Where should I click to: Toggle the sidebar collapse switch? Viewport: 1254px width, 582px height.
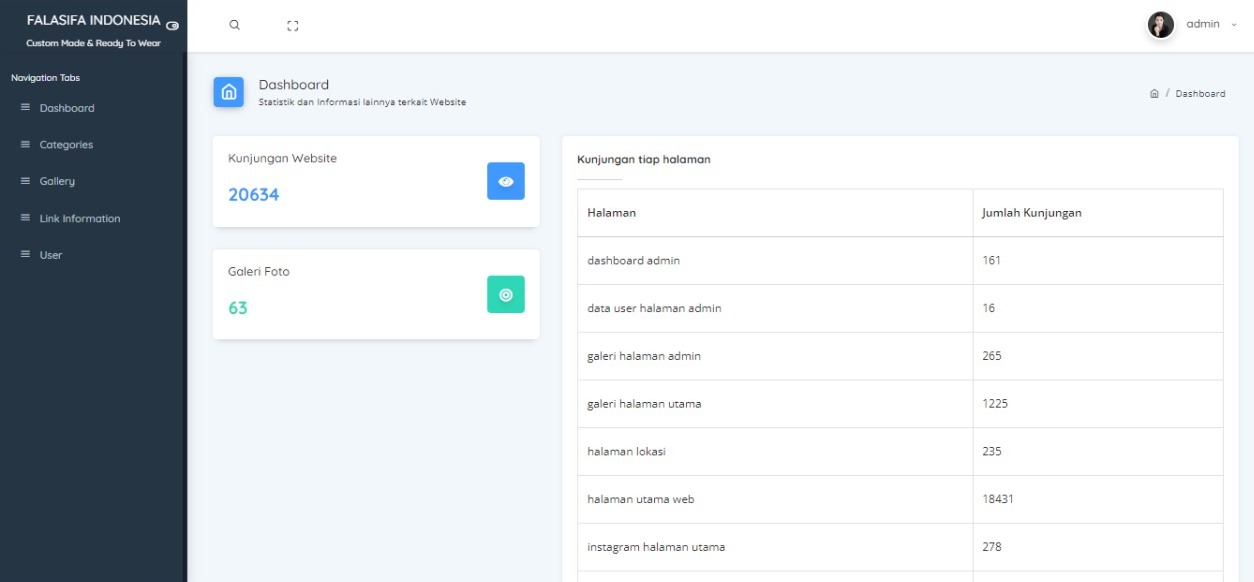click(173, 25)
